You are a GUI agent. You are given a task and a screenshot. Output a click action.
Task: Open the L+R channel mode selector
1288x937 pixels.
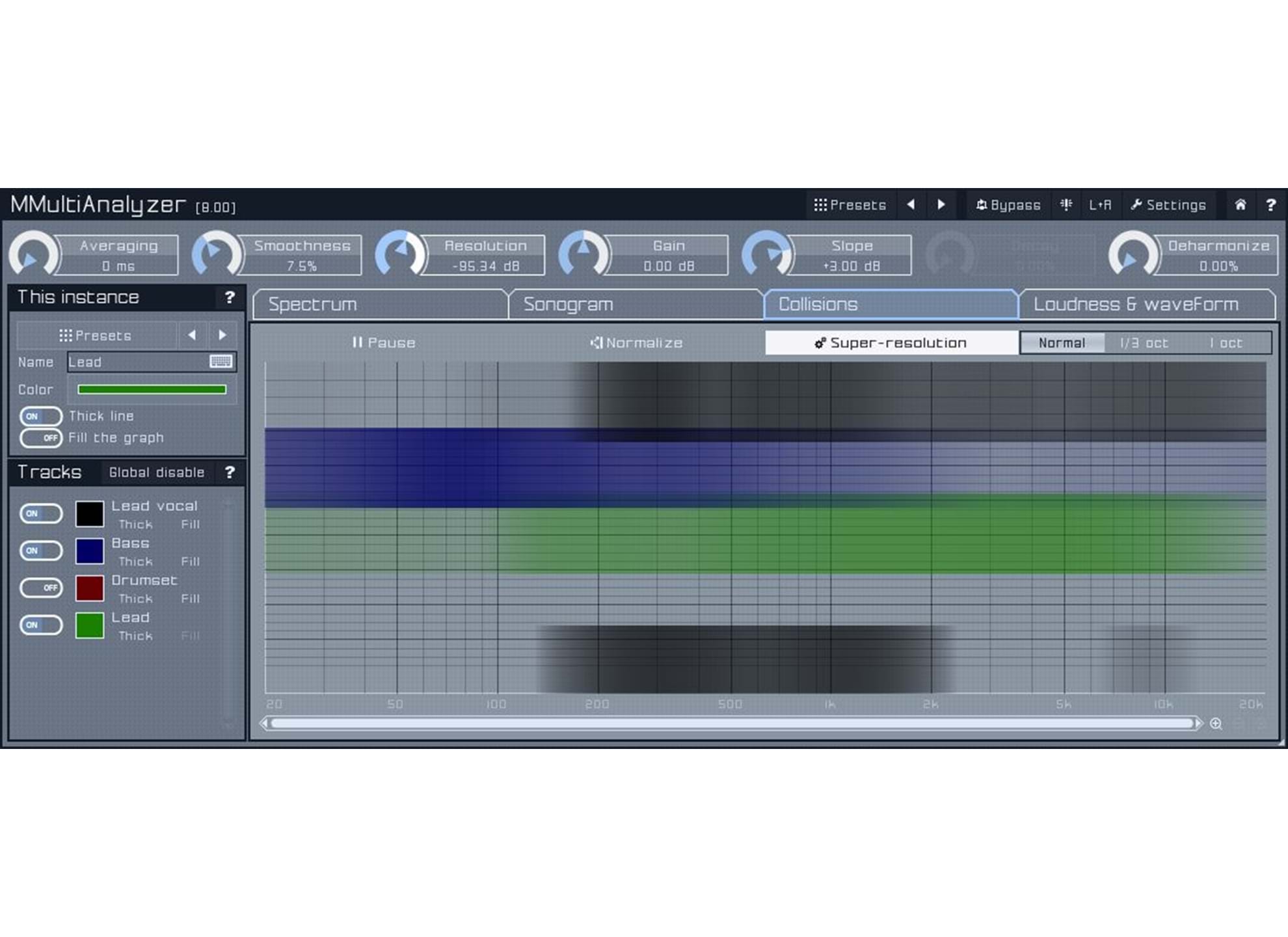coord(1100,205)
